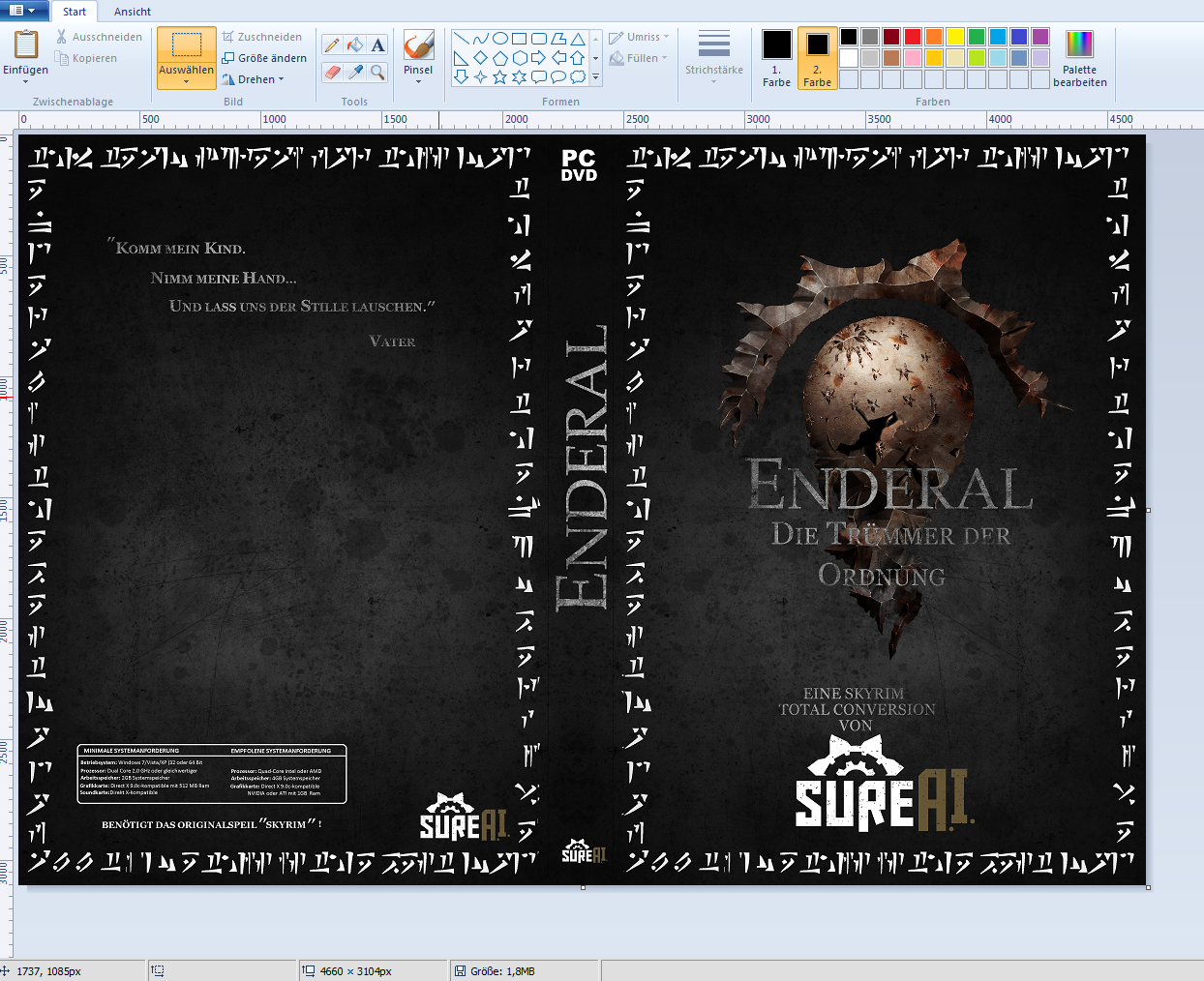The width and height of the screenshot is (1204, 981).
Task: Open Palette bearbeiten color editor
Action: (x=1080, y=58)
